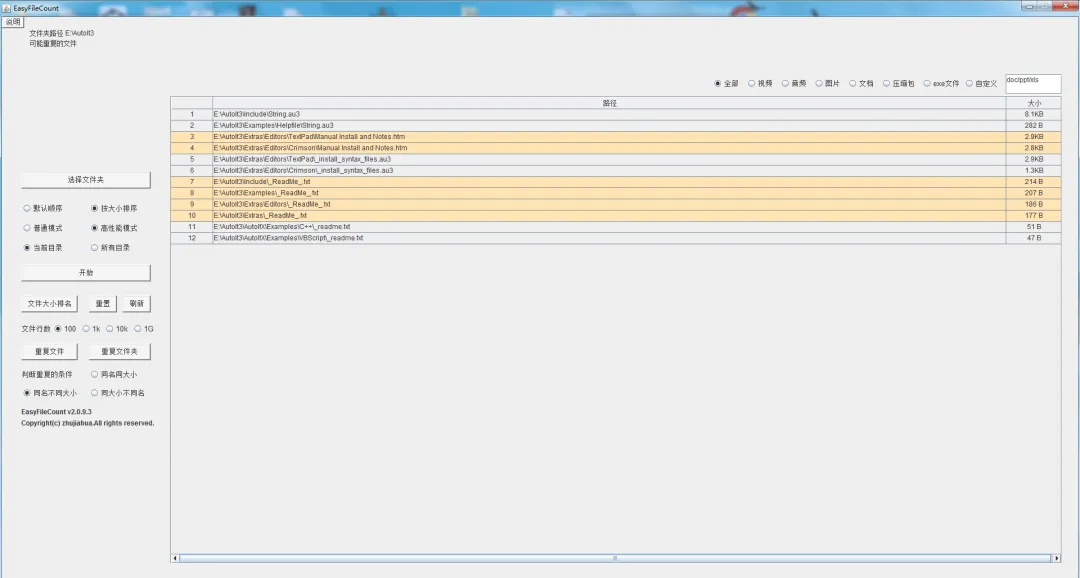The image size is (1080, 578).
Task: Click the 重置 button
Action: click(103, 304)
